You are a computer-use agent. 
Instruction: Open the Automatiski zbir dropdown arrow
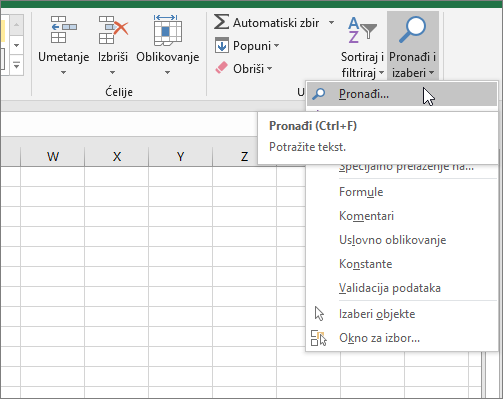(331, 23)
